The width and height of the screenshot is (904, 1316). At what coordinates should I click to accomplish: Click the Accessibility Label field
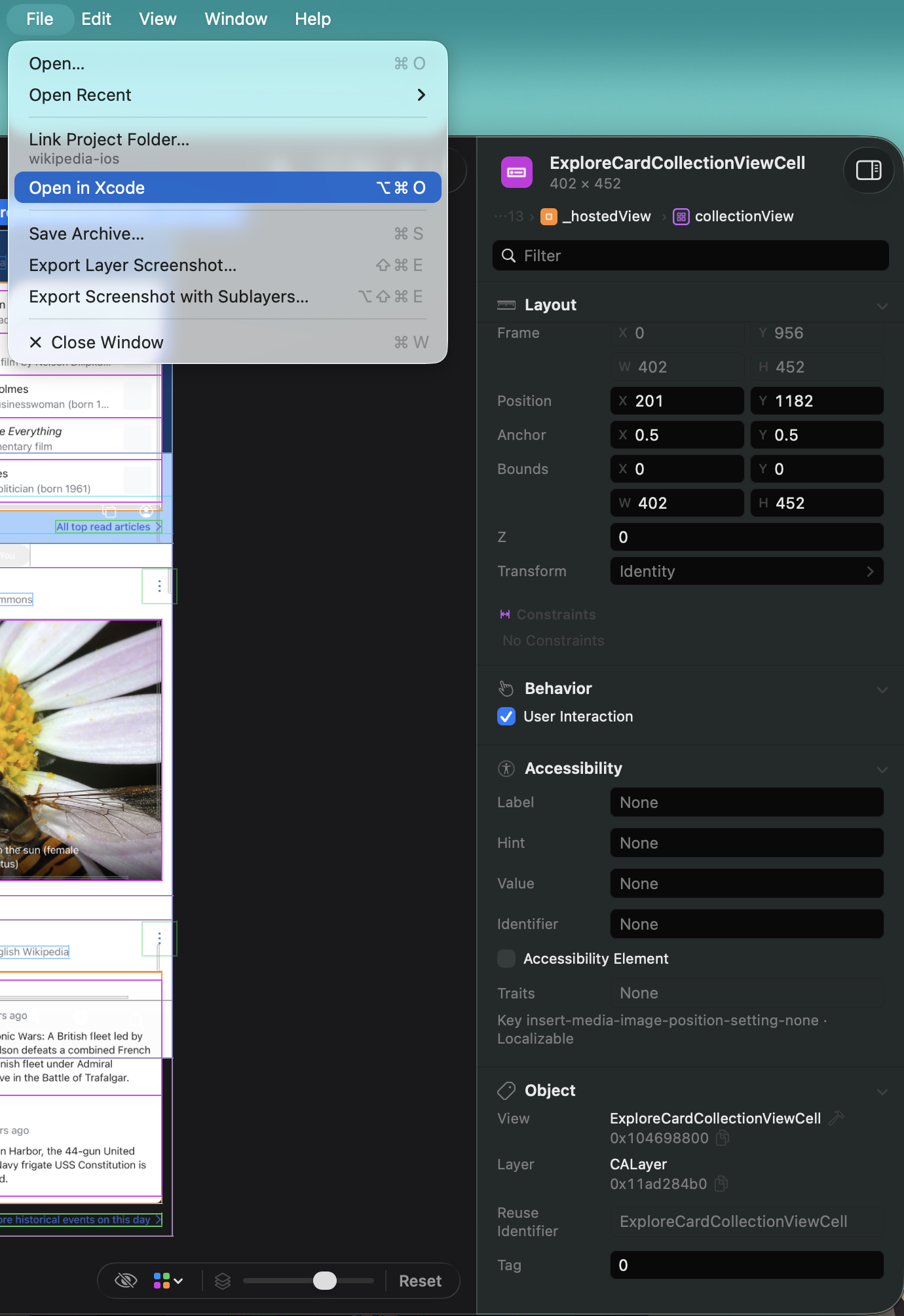point(747,802)
